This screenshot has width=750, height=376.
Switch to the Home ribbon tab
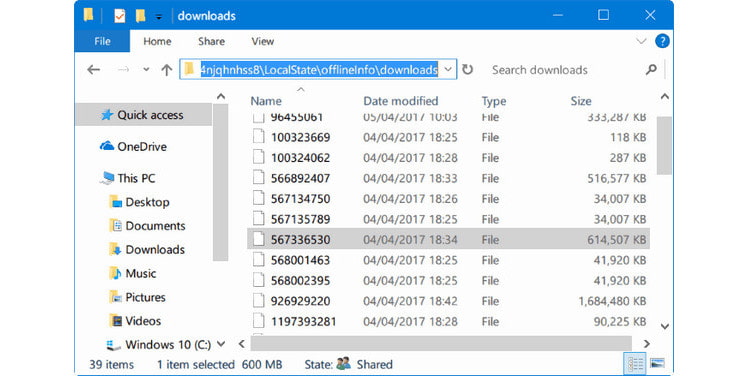coord(157,41)
